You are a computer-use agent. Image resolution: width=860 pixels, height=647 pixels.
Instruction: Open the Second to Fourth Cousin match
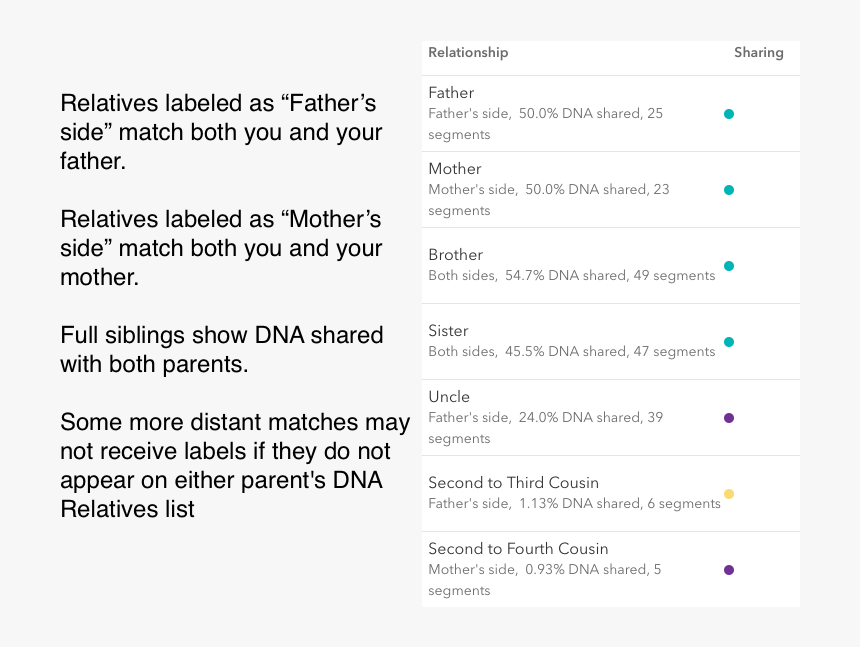[x=518, y=549]
